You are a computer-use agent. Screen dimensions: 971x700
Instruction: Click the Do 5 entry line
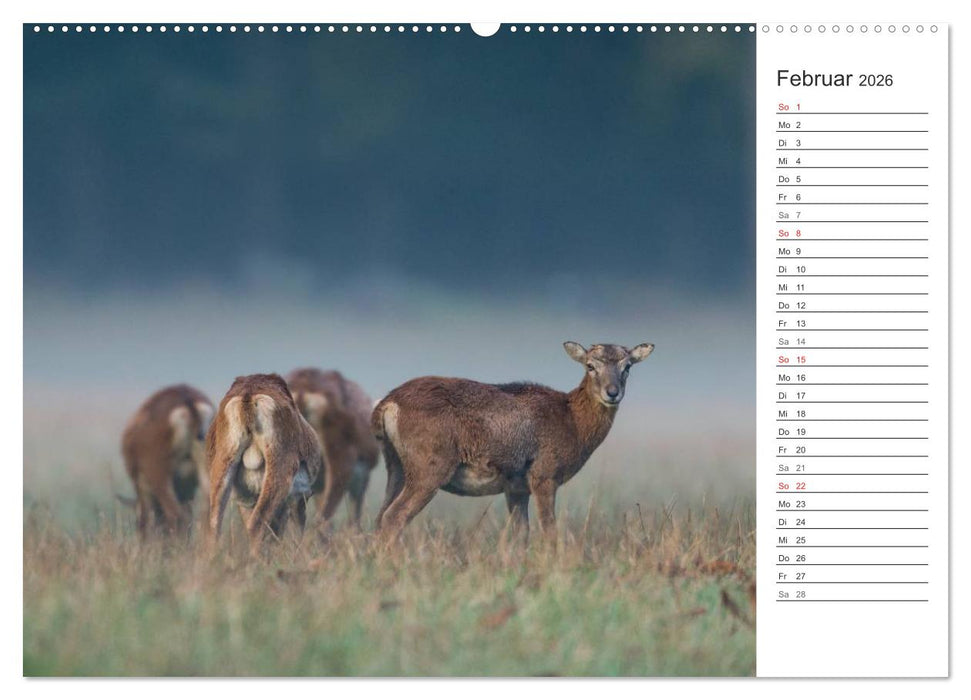coord(790,179)
